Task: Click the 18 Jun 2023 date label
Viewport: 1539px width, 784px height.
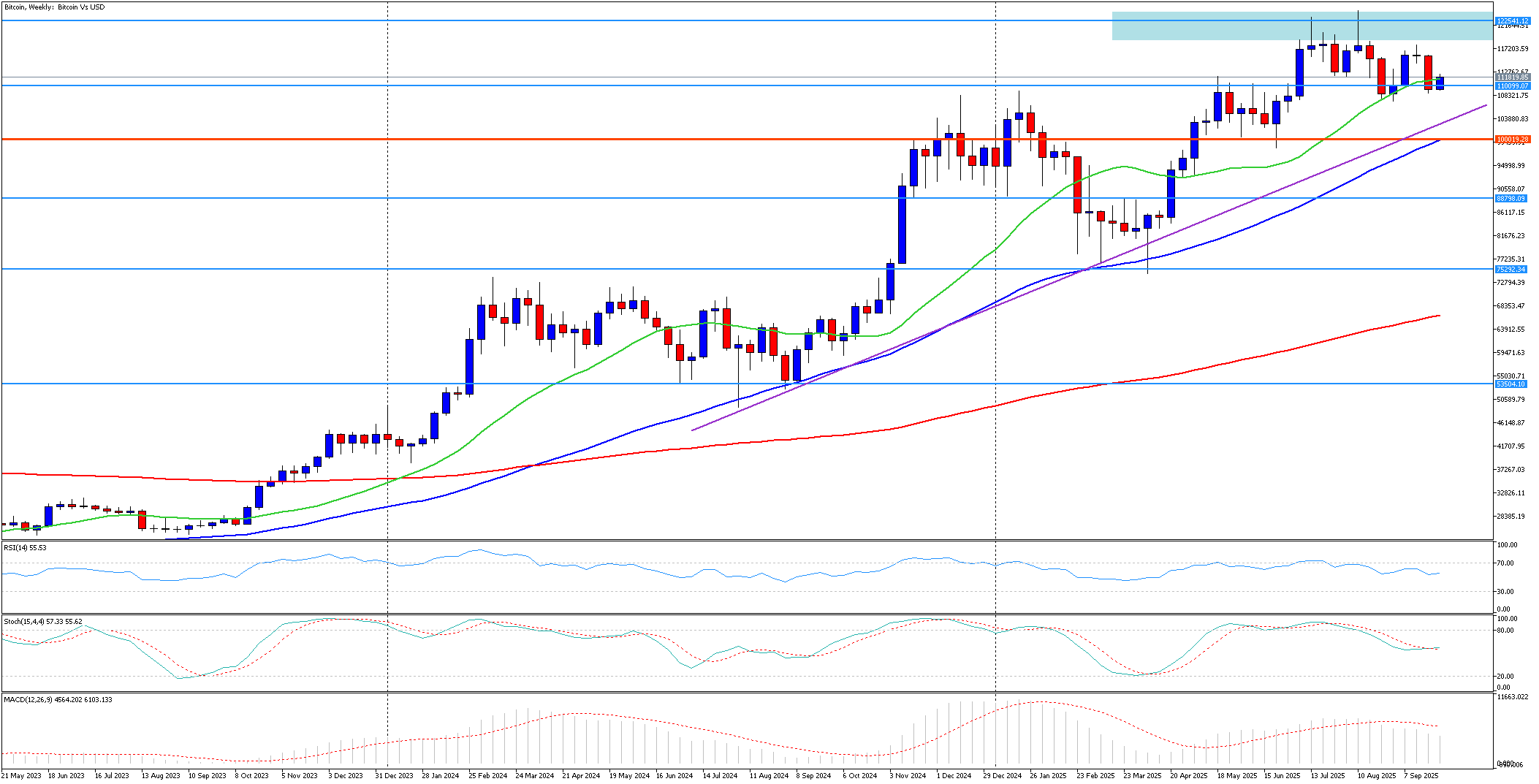Action: tap(66, 776)
